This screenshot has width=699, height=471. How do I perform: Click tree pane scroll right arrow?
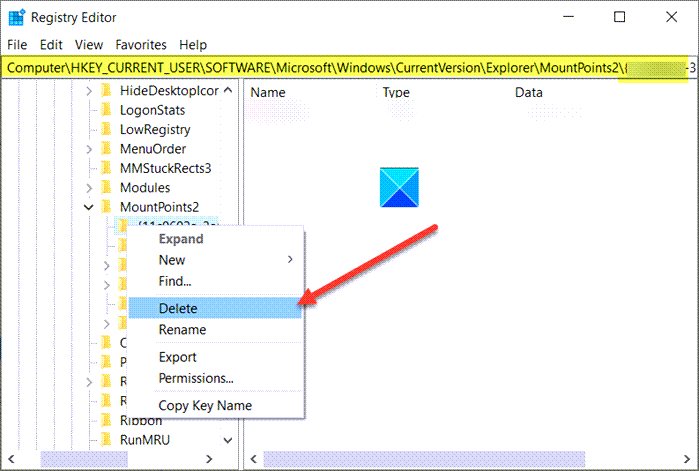[x=209, y=459]
